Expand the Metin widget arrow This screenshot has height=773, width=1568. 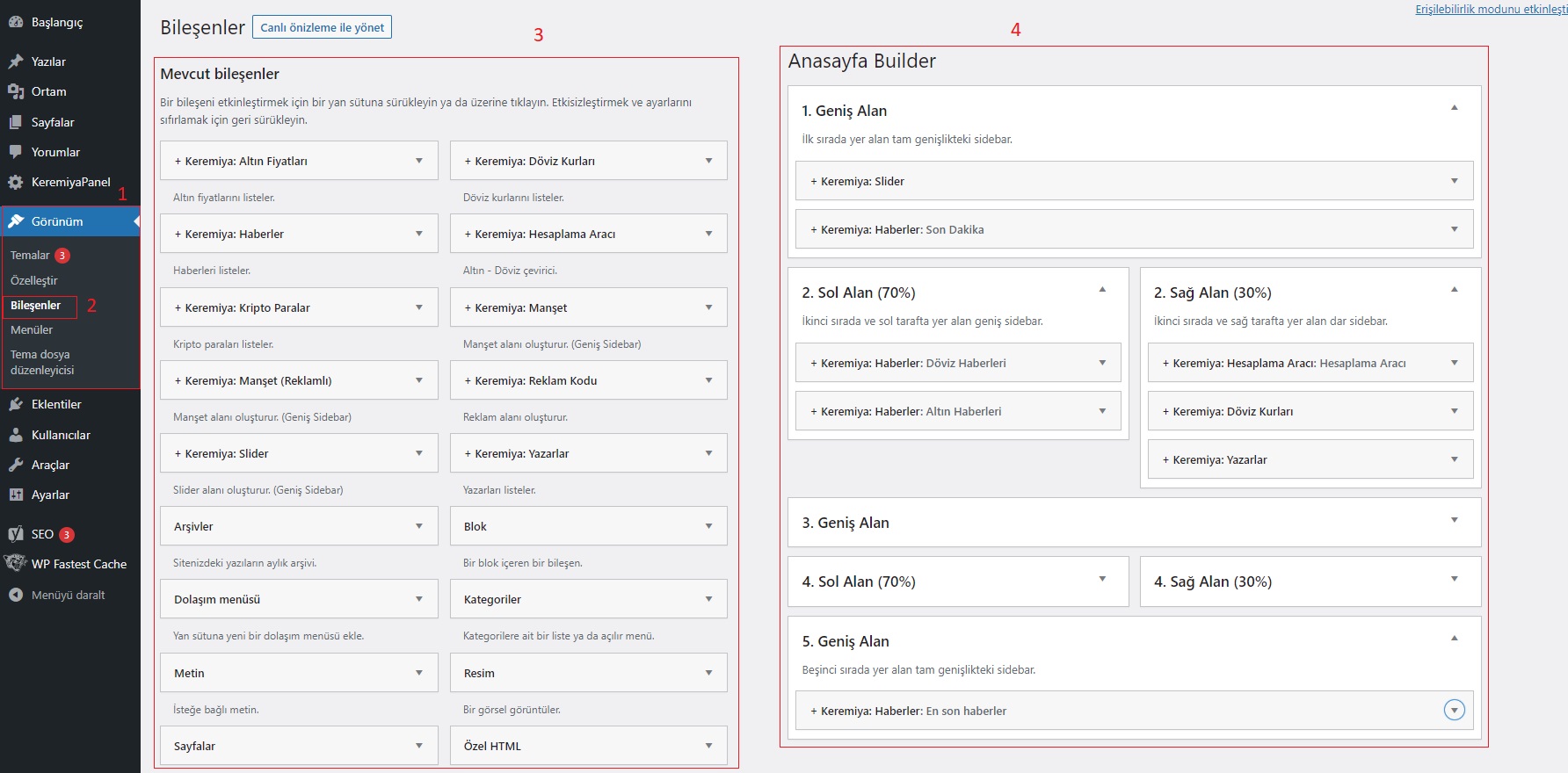coord(419,673)
